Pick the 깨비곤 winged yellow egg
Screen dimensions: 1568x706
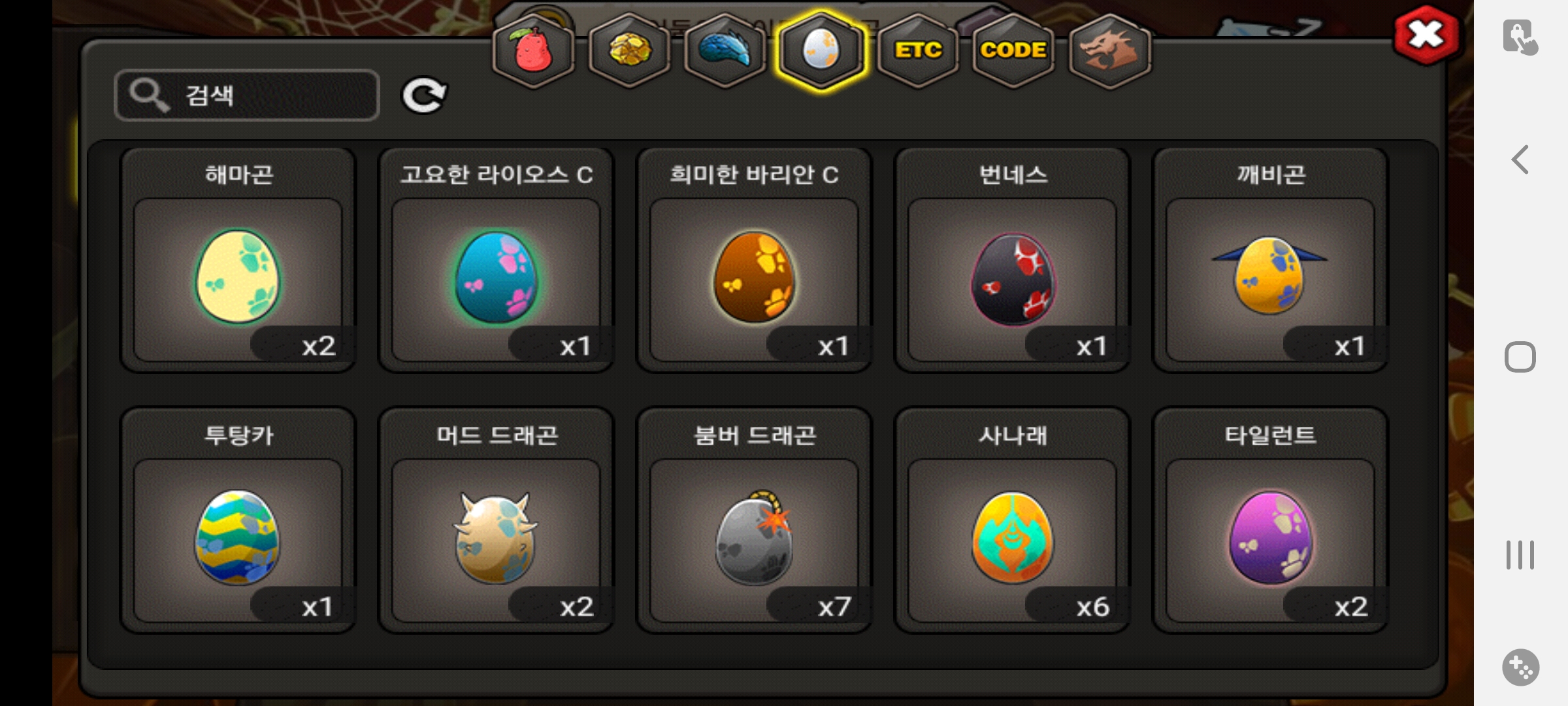point(1271,260)
